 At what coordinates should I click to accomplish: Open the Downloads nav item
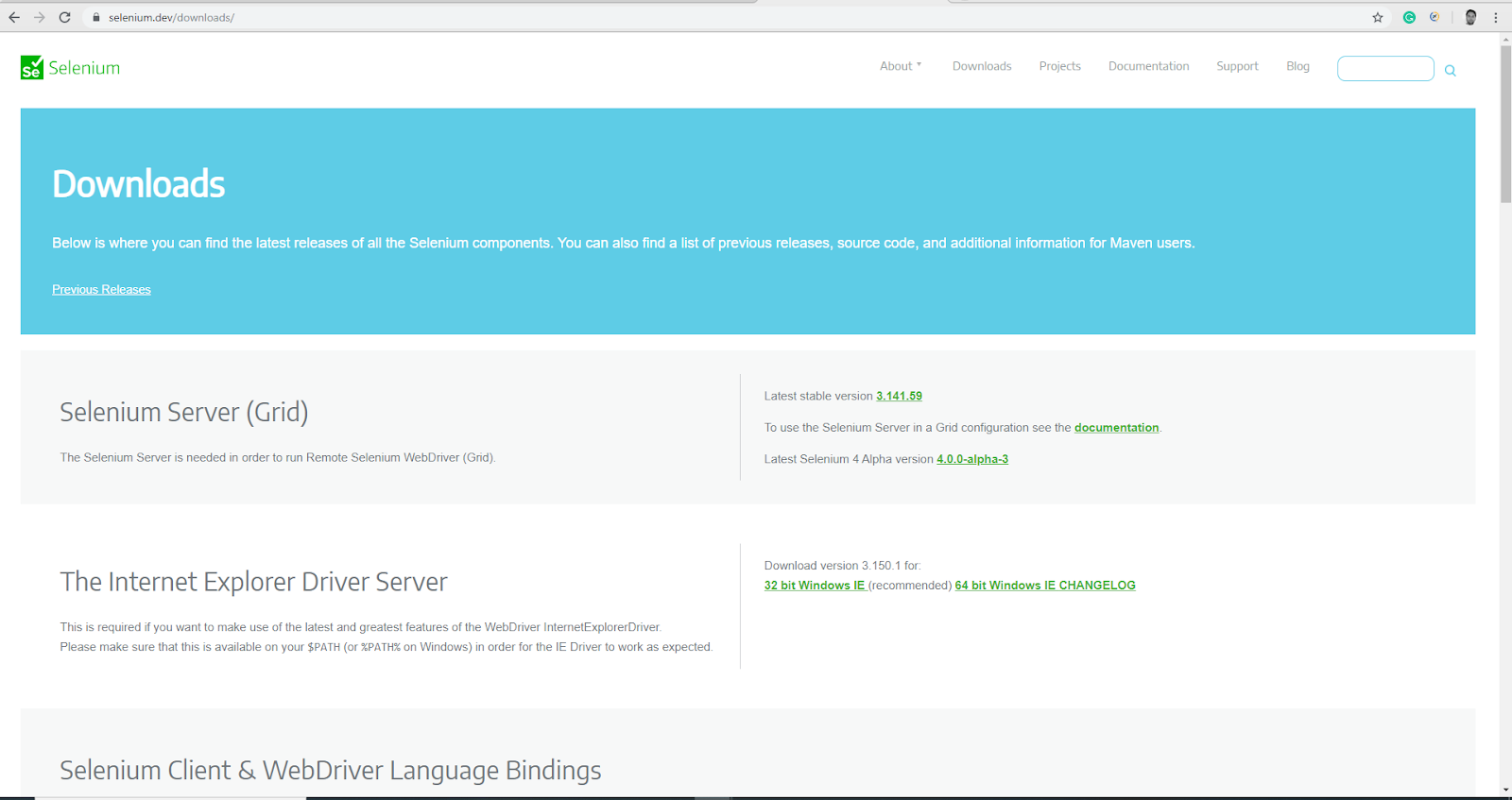982,66
